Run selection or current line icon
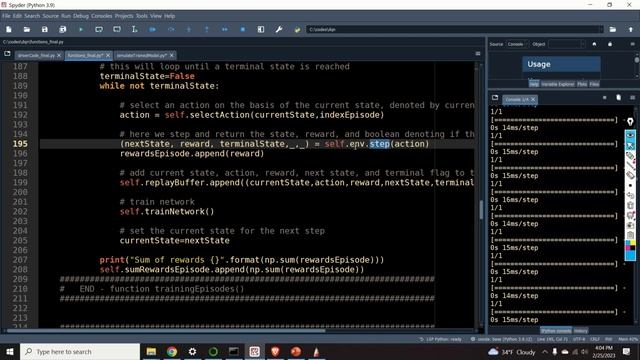This screenshot has width=640, height=360. 135,29
